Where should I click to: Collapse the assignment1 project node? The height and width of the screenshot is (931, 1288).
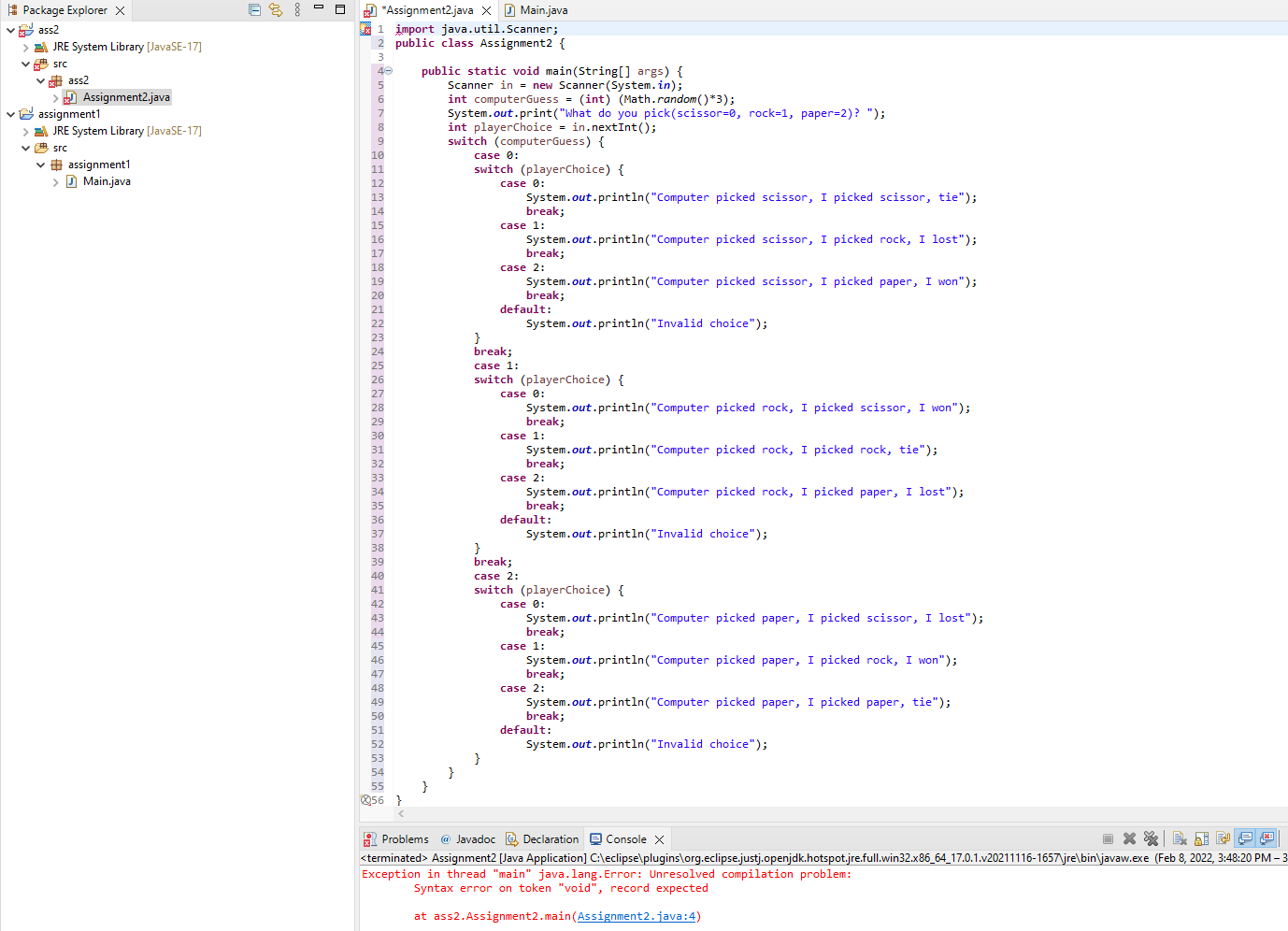pyautogui.click(x=10, y=114)
